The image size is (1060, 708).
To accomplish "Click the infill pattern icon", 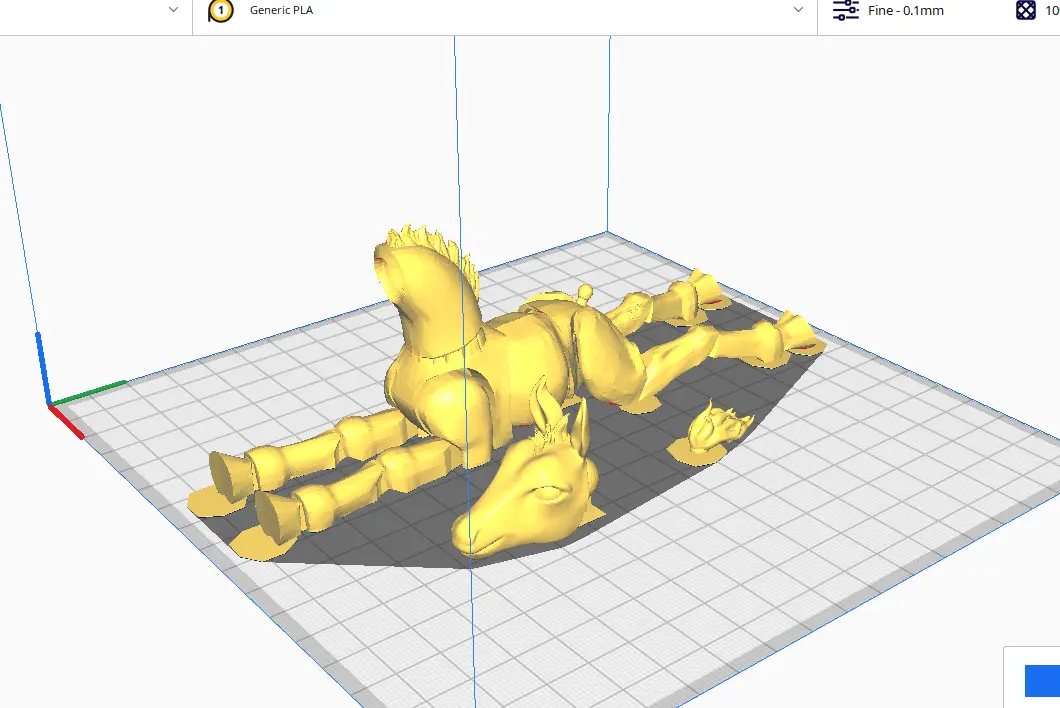I will coord(1026,10).
